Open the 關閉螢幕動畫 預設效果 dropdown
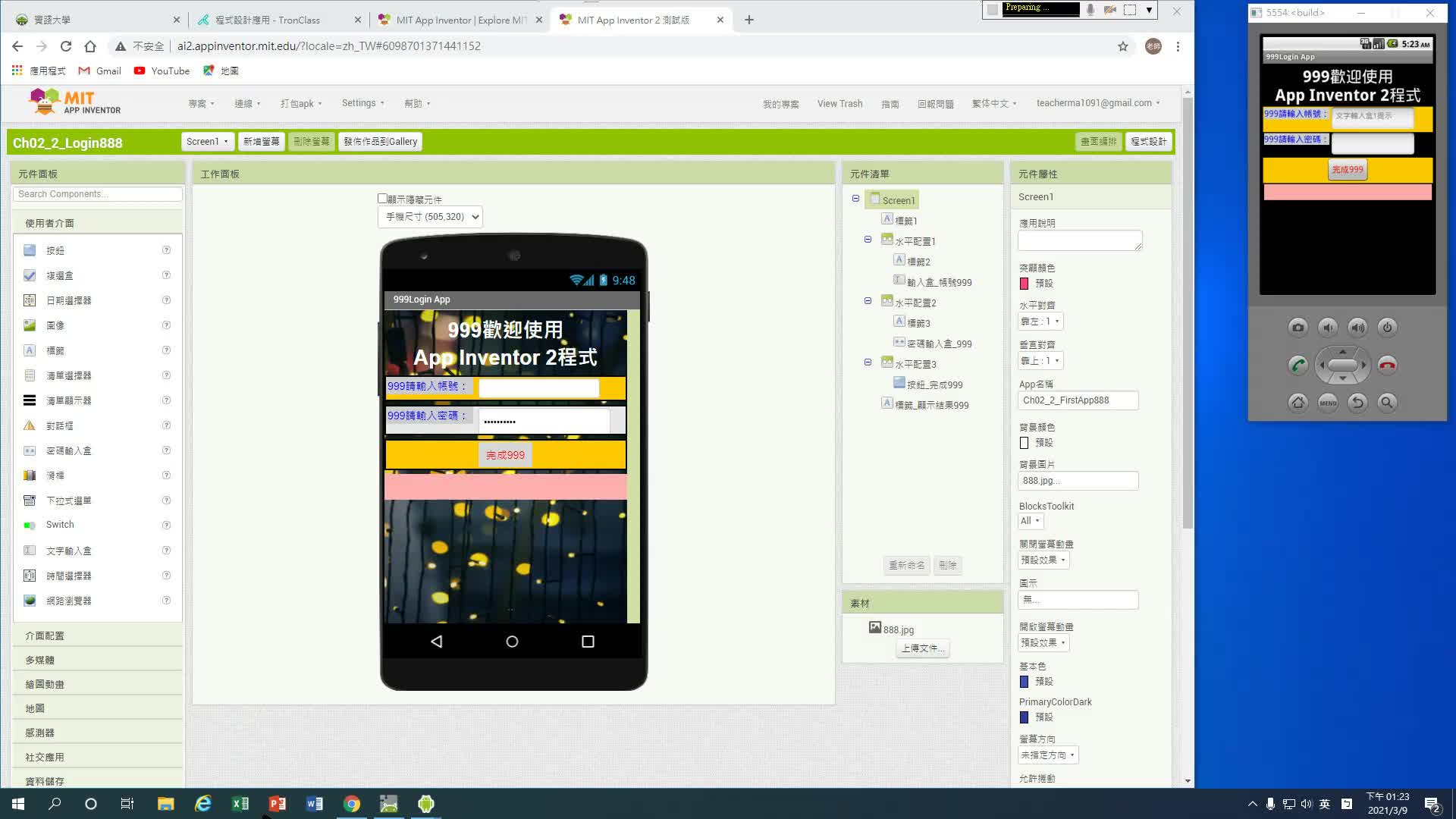 pyautogui.click(x=1043, y=560)
